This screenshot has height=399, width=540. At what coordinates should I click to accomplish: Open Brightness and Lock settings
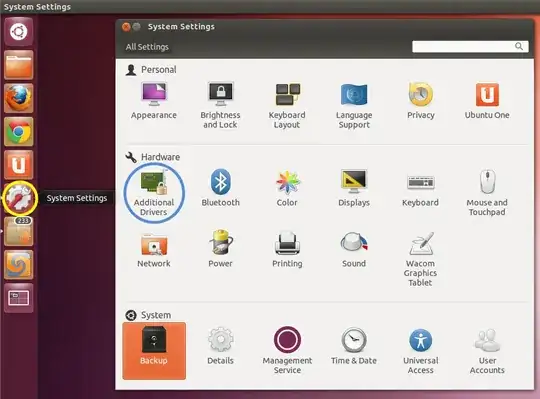[220, 105]
